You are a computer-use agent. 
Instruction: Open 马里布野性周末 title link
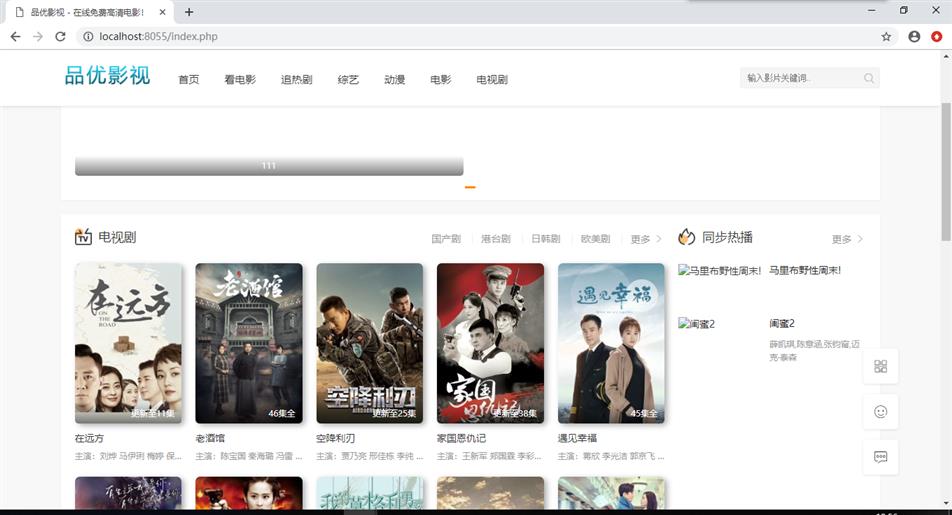pos(805,270)
